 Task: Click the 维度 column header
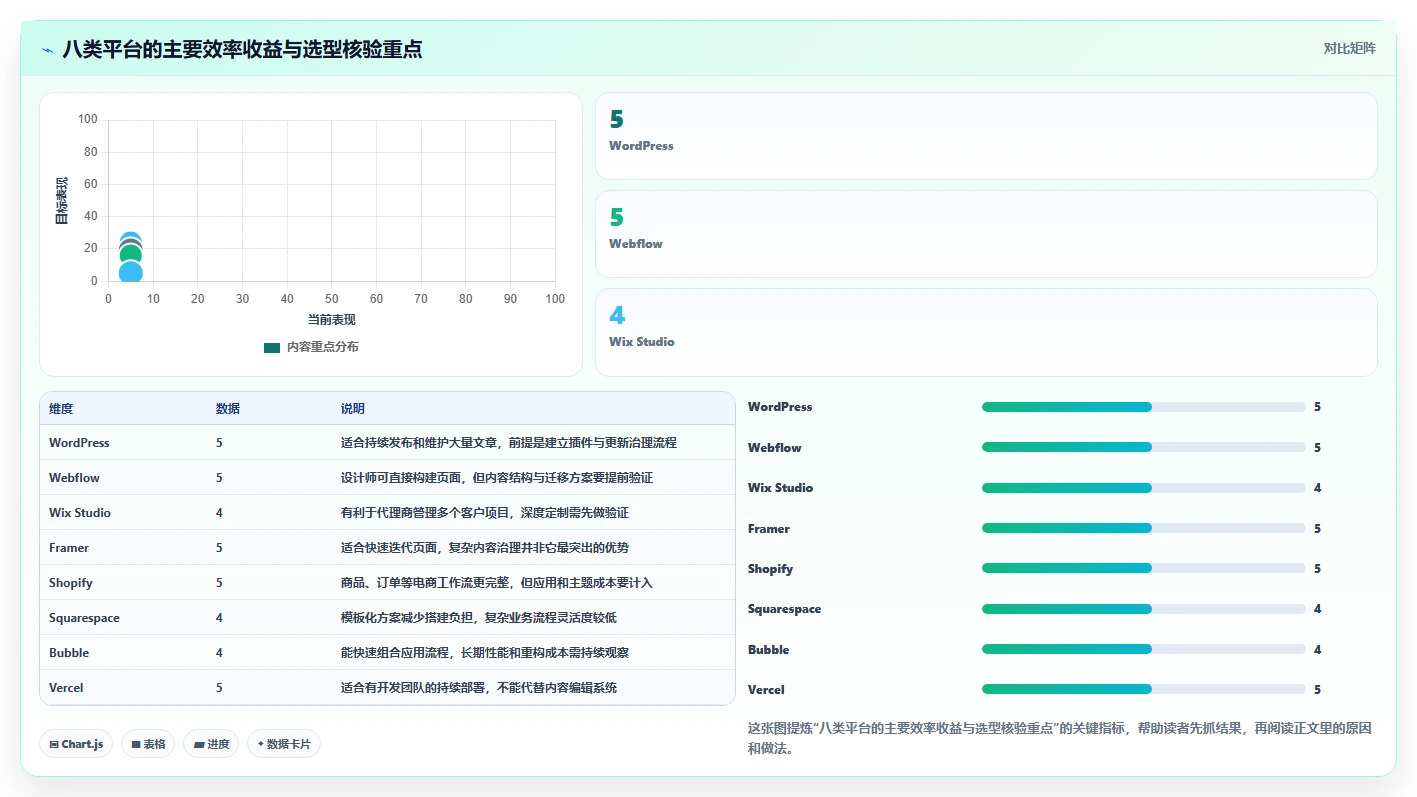pos(61,409)
